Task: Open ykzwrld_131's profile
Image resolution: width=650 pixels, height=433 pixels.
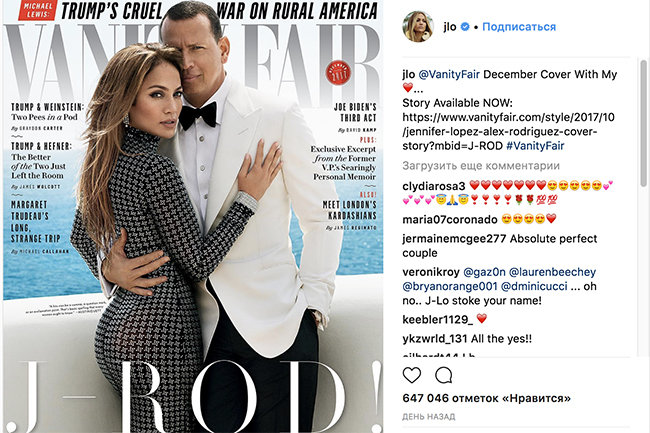Action: pos(435,339)
